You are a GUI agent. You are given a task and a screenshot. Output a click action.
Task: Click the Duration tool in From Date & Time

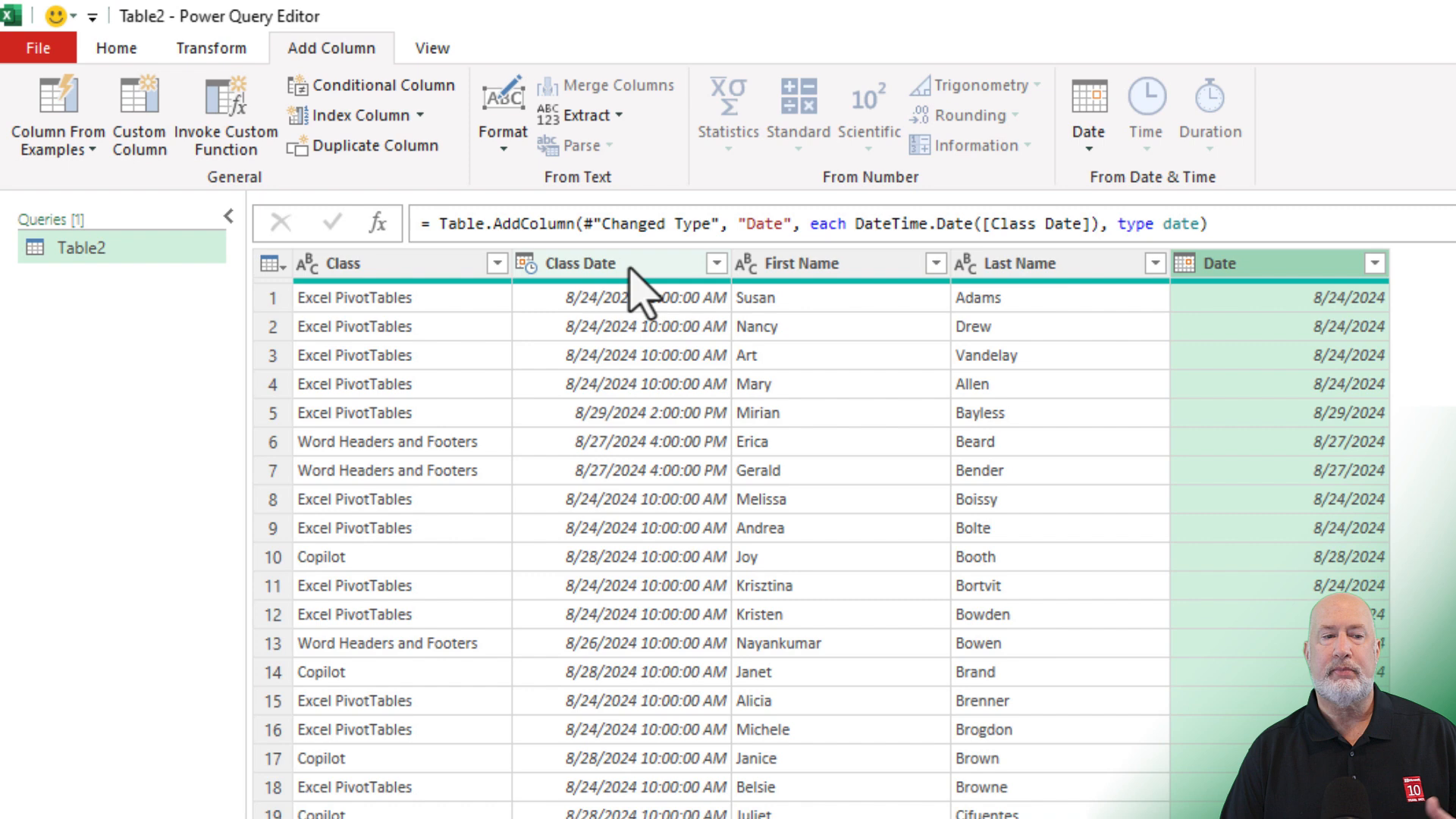pos(1210,115)
